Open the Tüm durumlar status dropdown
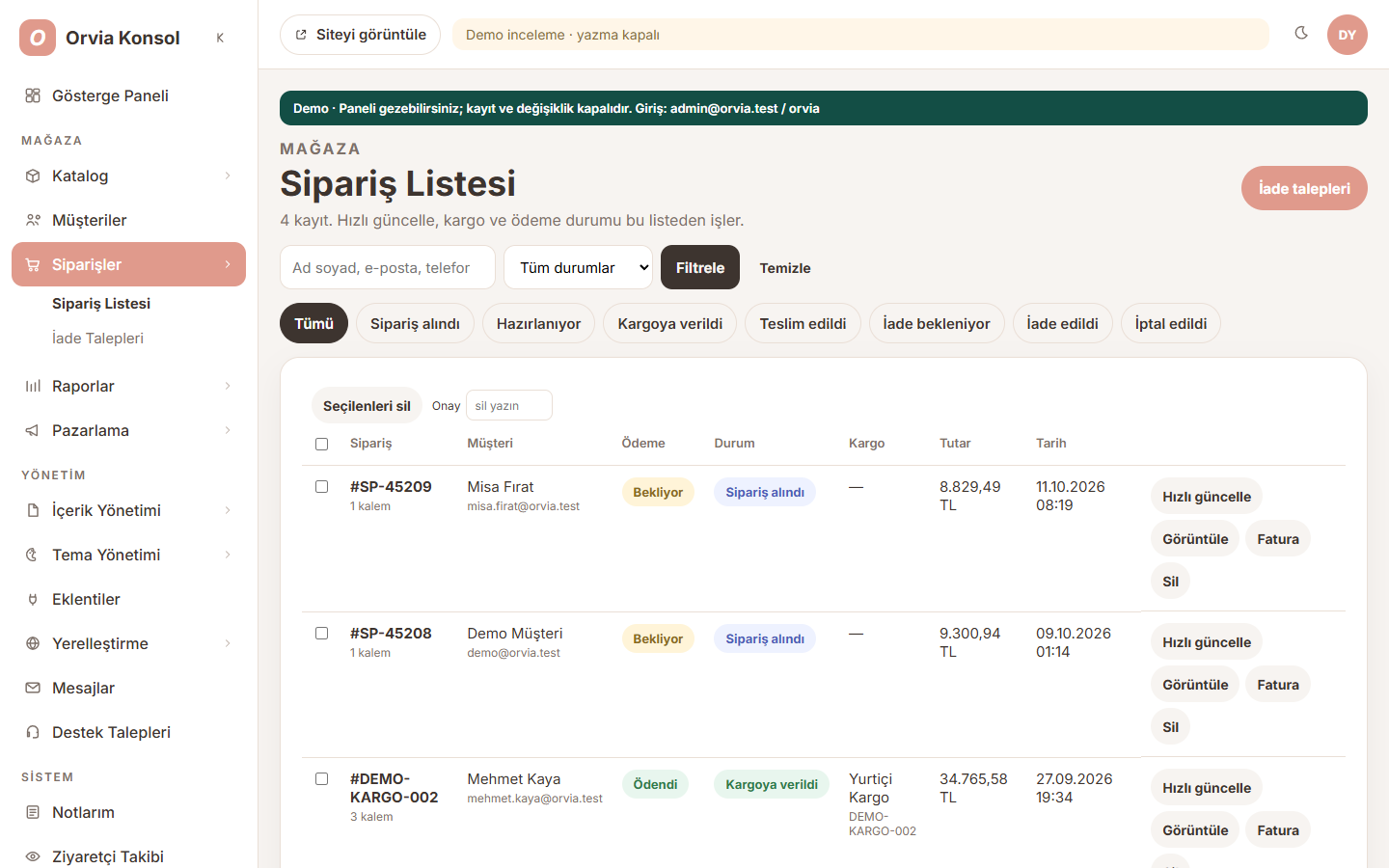 pyautogui.click(x=578, y=267)
